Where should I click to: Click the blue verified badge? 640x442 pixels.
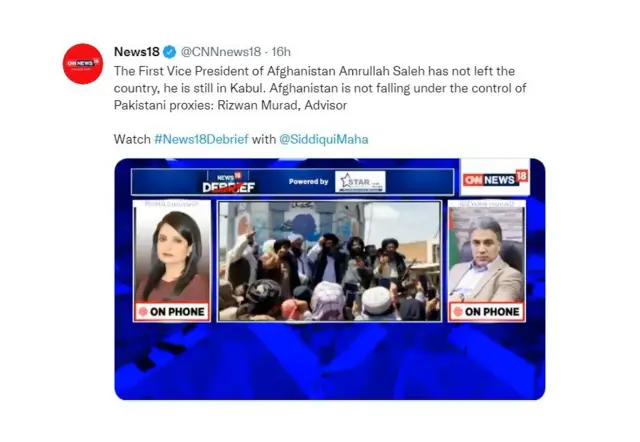[x=169, y=52]
